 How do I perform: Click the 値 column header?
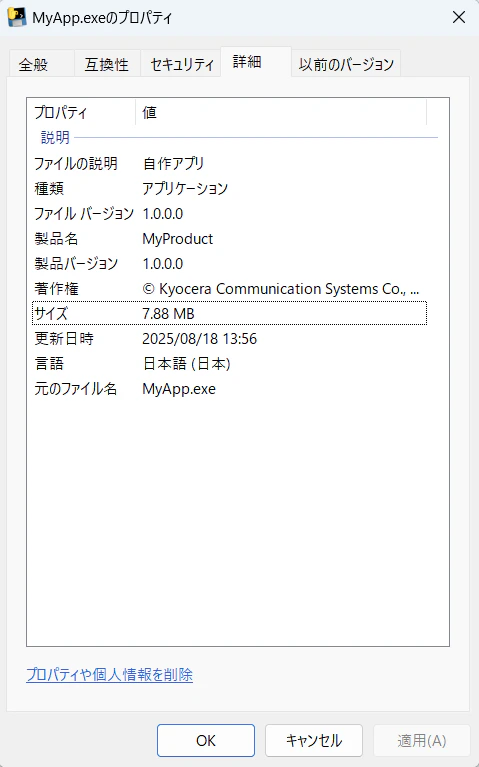(281, 113)
